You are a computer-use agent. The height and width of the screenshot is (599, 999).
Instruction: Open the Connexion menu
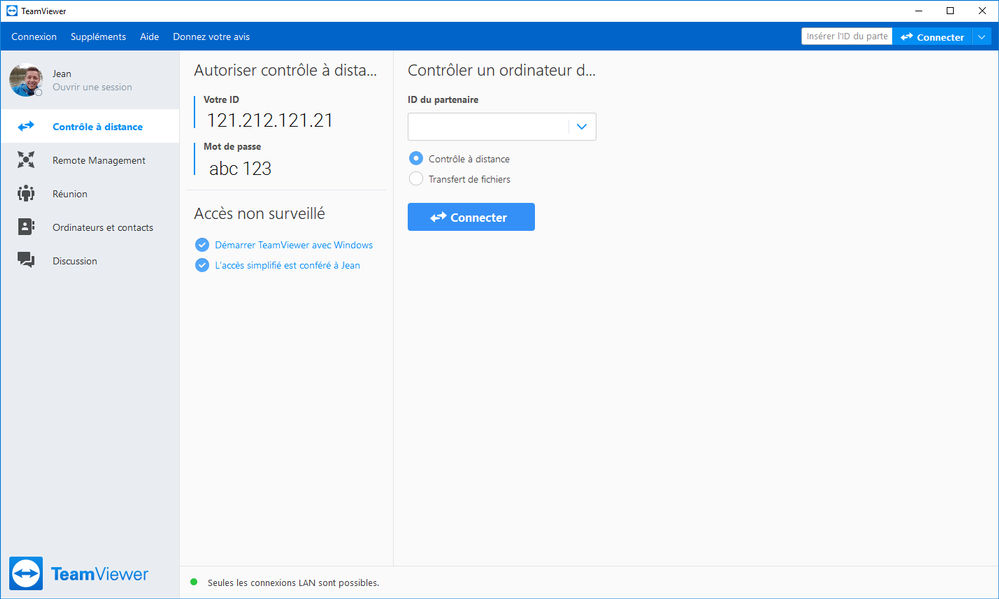coord(34,37)
